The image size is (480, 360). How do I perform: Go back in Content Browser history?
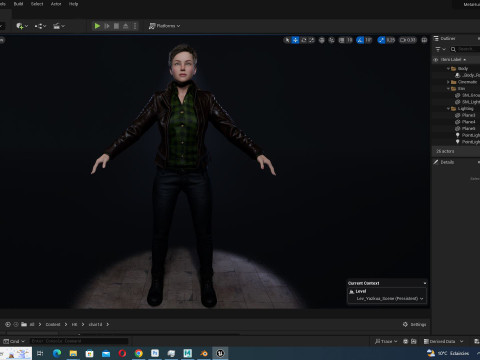[x=8, y=324]
